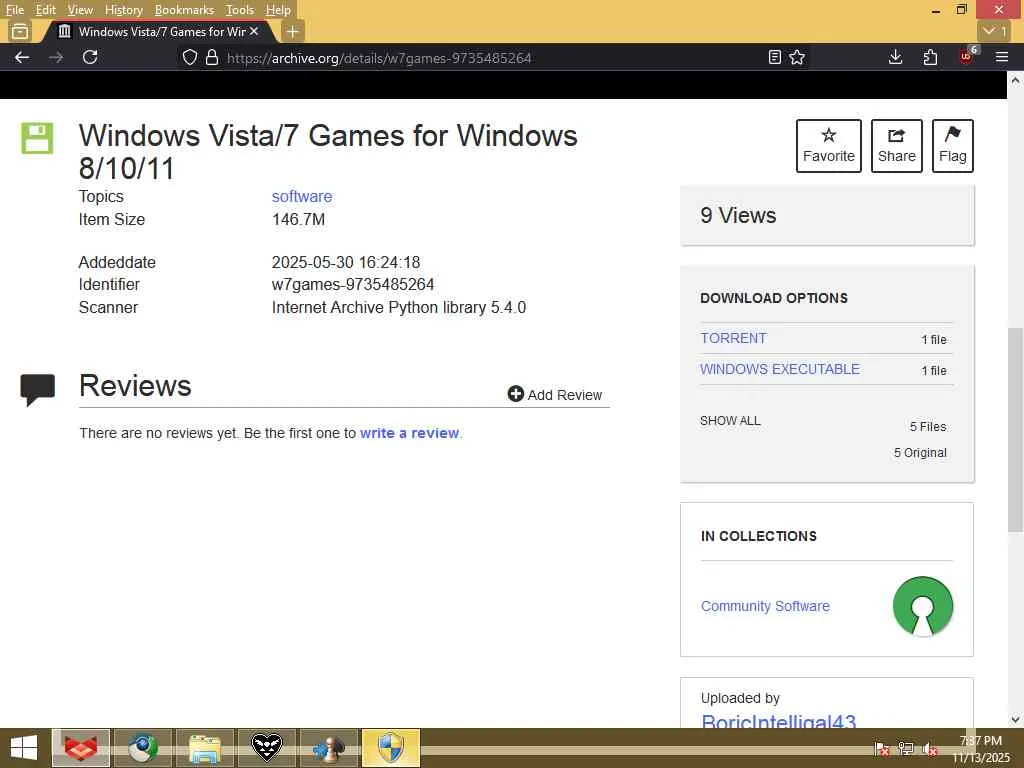Close the Windows Vista/7 Games tab

(x=254, y=31)
